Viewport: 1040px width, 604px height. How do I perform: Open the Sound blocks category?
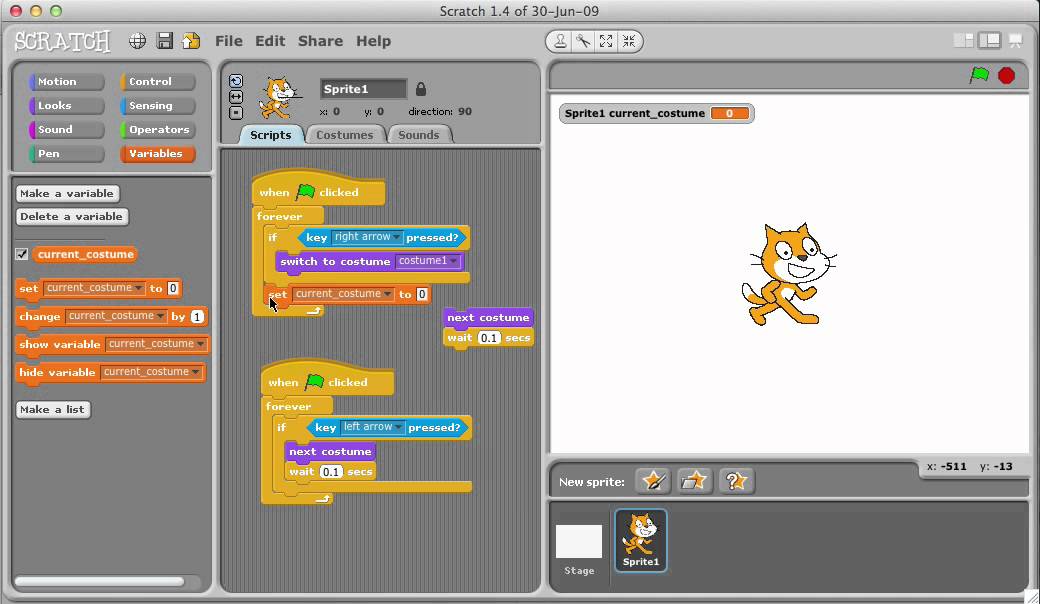(x=66, y=129)
